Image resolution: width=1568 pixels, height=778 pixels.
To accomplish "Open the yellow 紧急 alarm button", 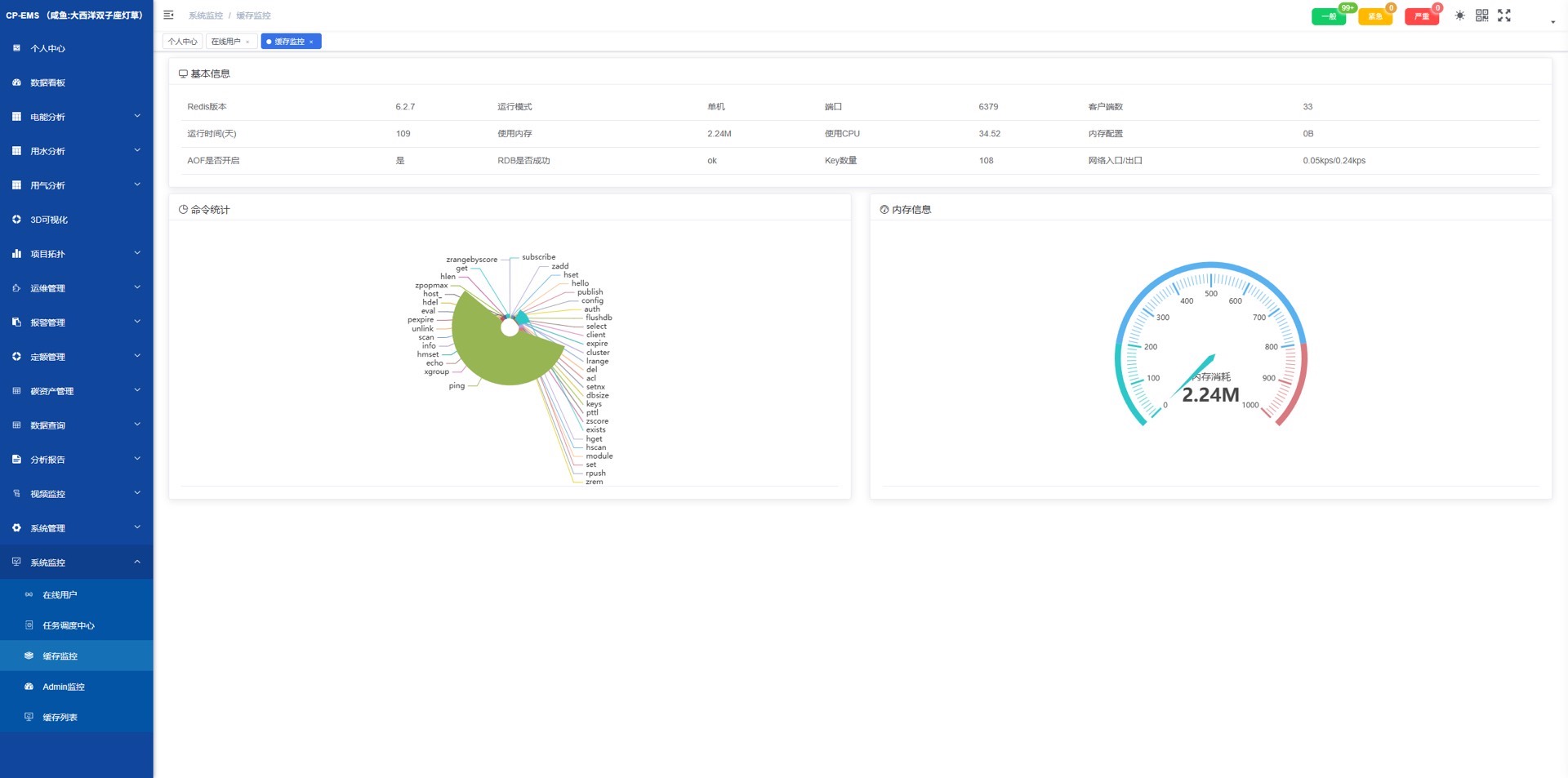I will tap(1375, 16).
